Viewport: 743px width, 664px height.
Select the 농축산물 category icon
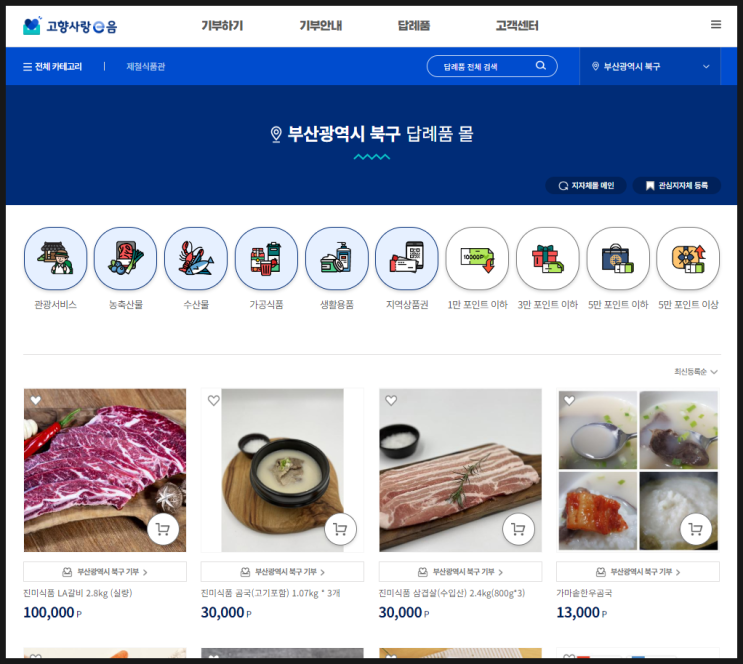tap(126, 258)
